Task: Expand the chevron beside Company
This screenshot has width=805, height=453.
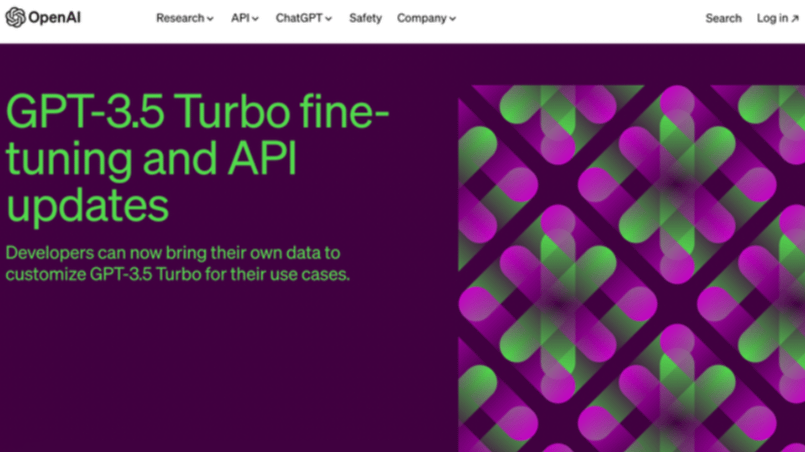Action: (x=452, y=19)
